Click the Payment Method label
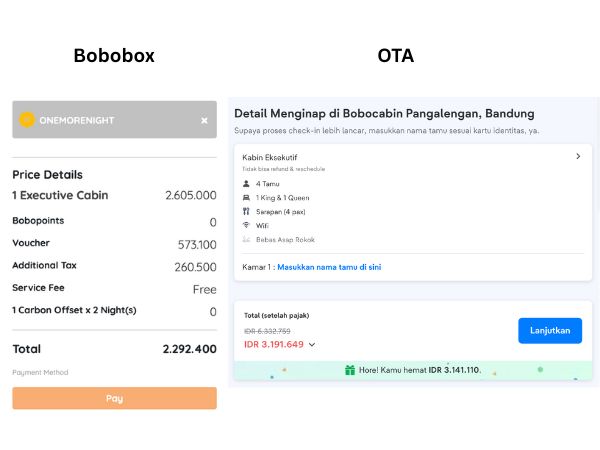Screen dimensions: 600x450 [x=40, y=372]
